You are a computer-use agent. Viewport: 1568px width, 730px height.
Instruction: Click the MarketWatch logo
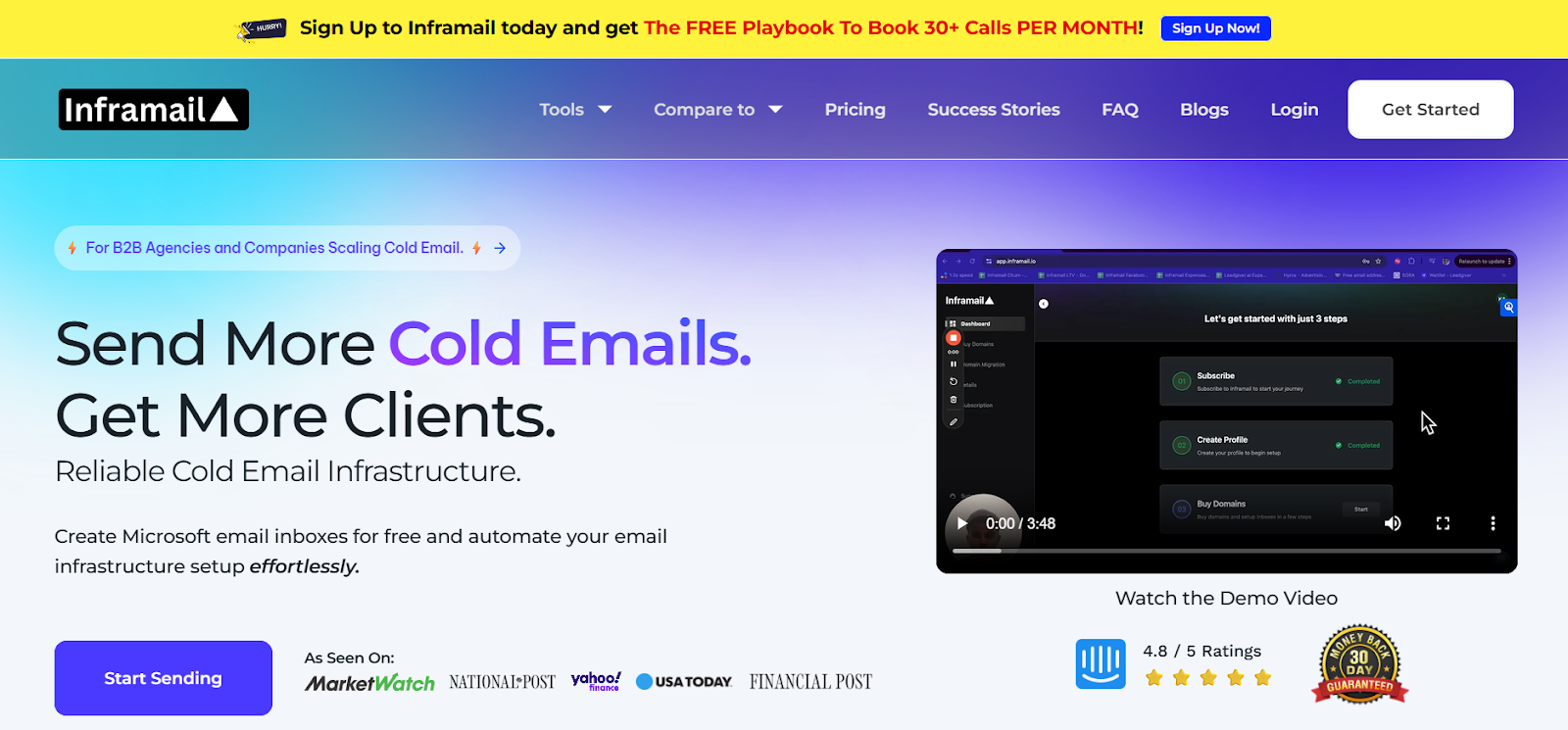point(369,683)
